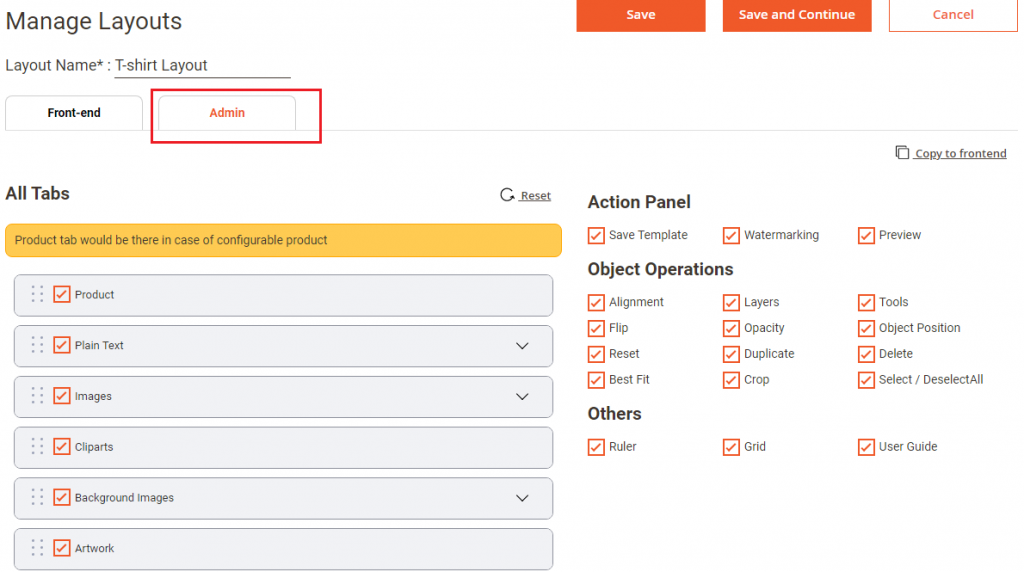Click the drag handle next to Cliparts

click(37, 446)
